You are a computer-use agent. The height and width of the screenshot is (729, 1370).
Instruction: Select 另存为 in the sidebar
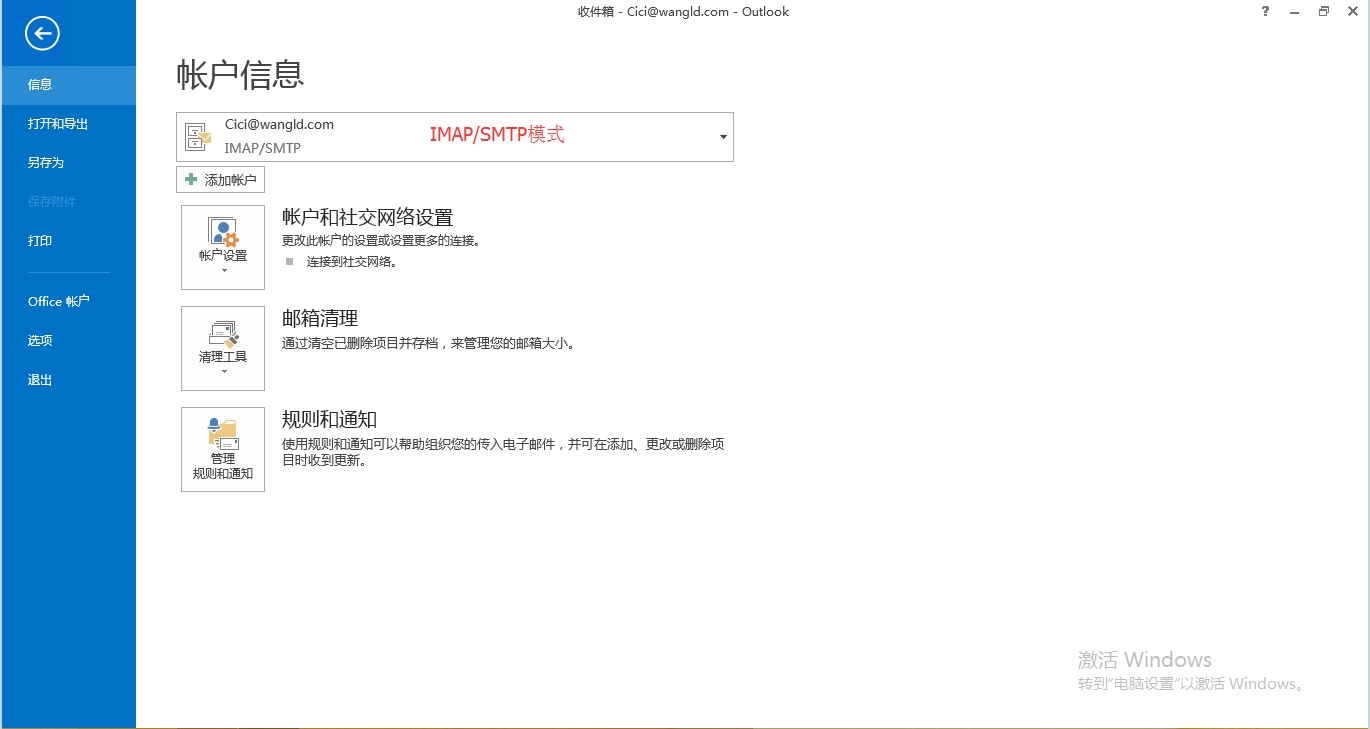tap(68, 163)
